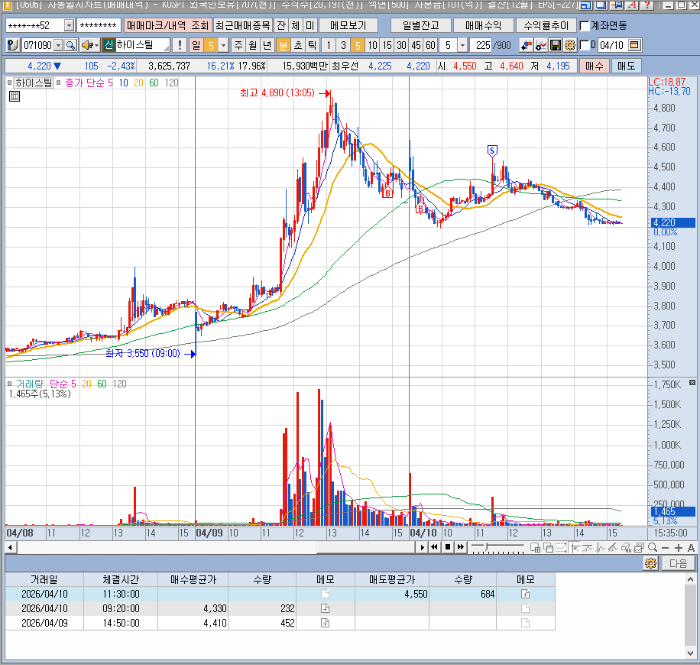
Task: Select the 60-minute interval button
Action: click(x=430, y=45)
